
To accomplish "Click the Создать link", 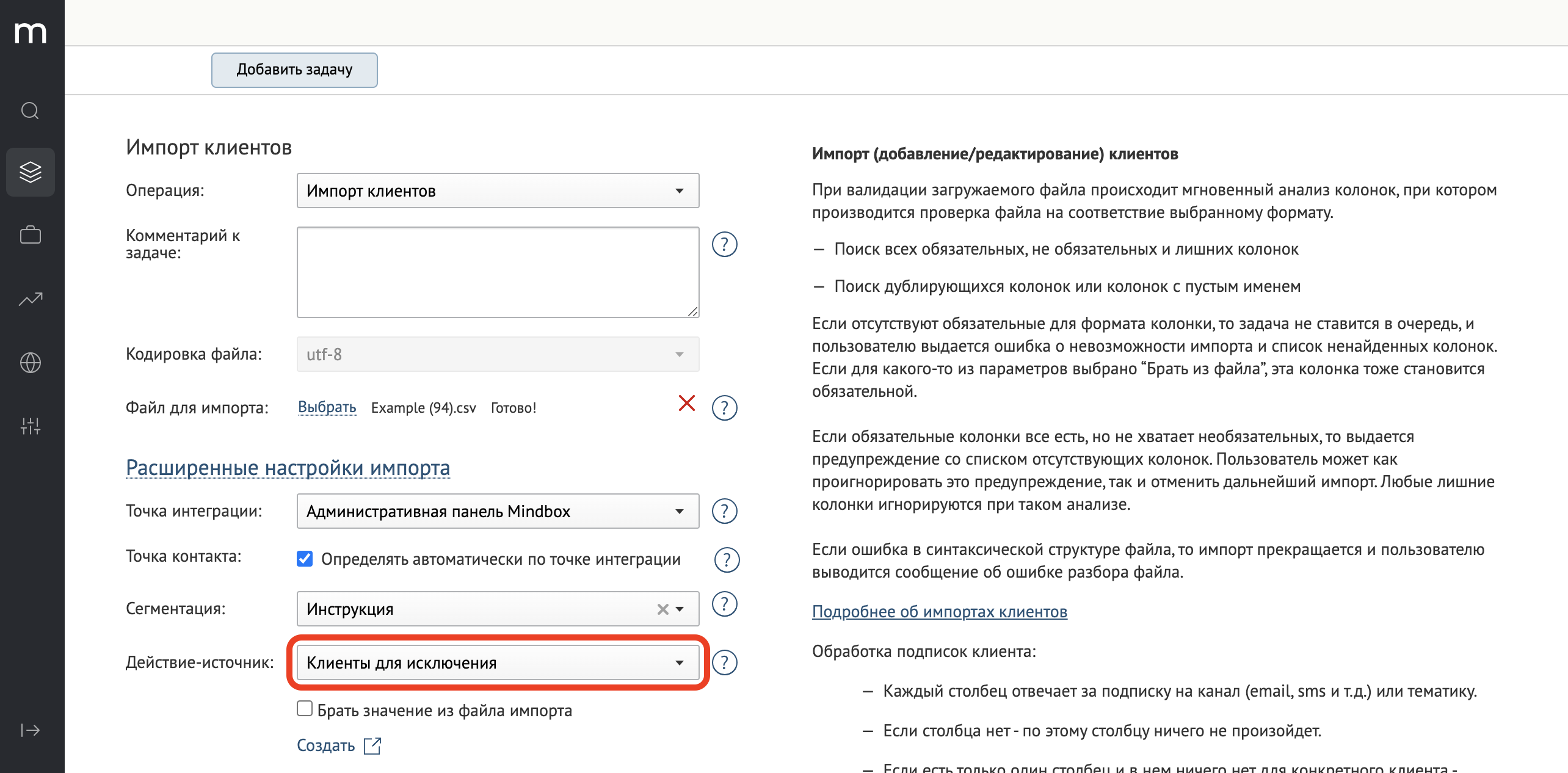I will pyautogui.click(x=325, y=746).
